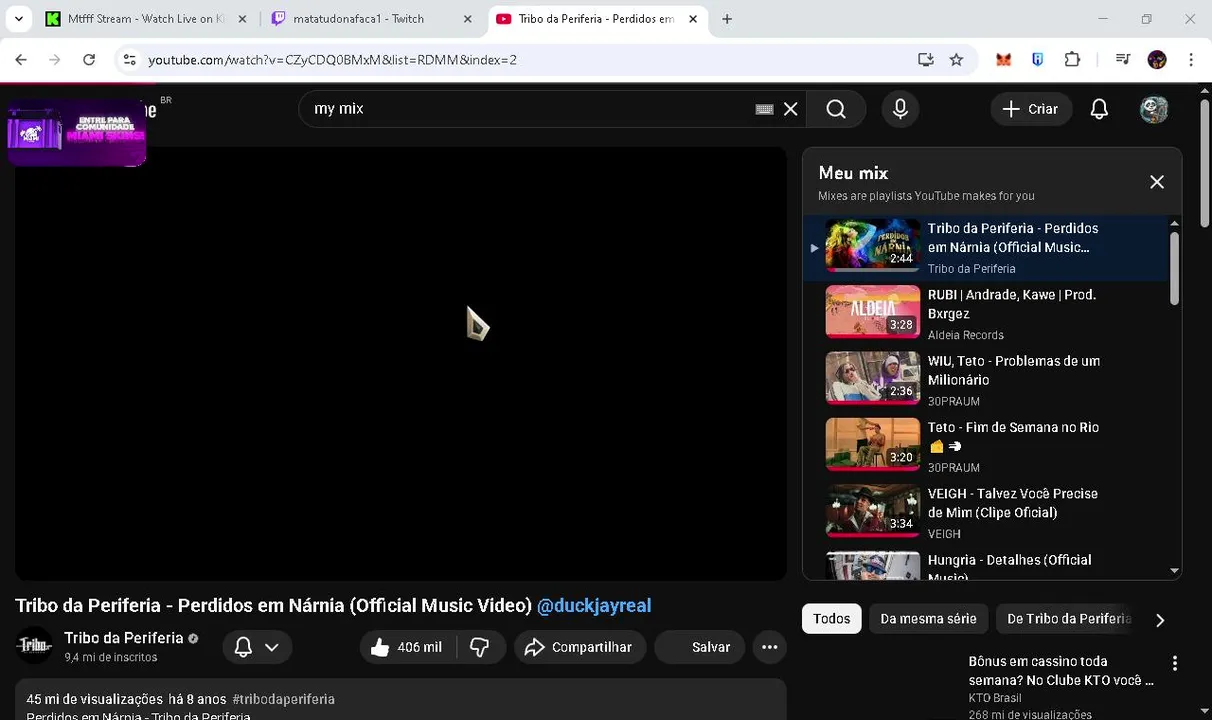Screen dimensions: 1212x720
Task: Open Tribo da Periferia channel name
Action: [x=124, y=638]
